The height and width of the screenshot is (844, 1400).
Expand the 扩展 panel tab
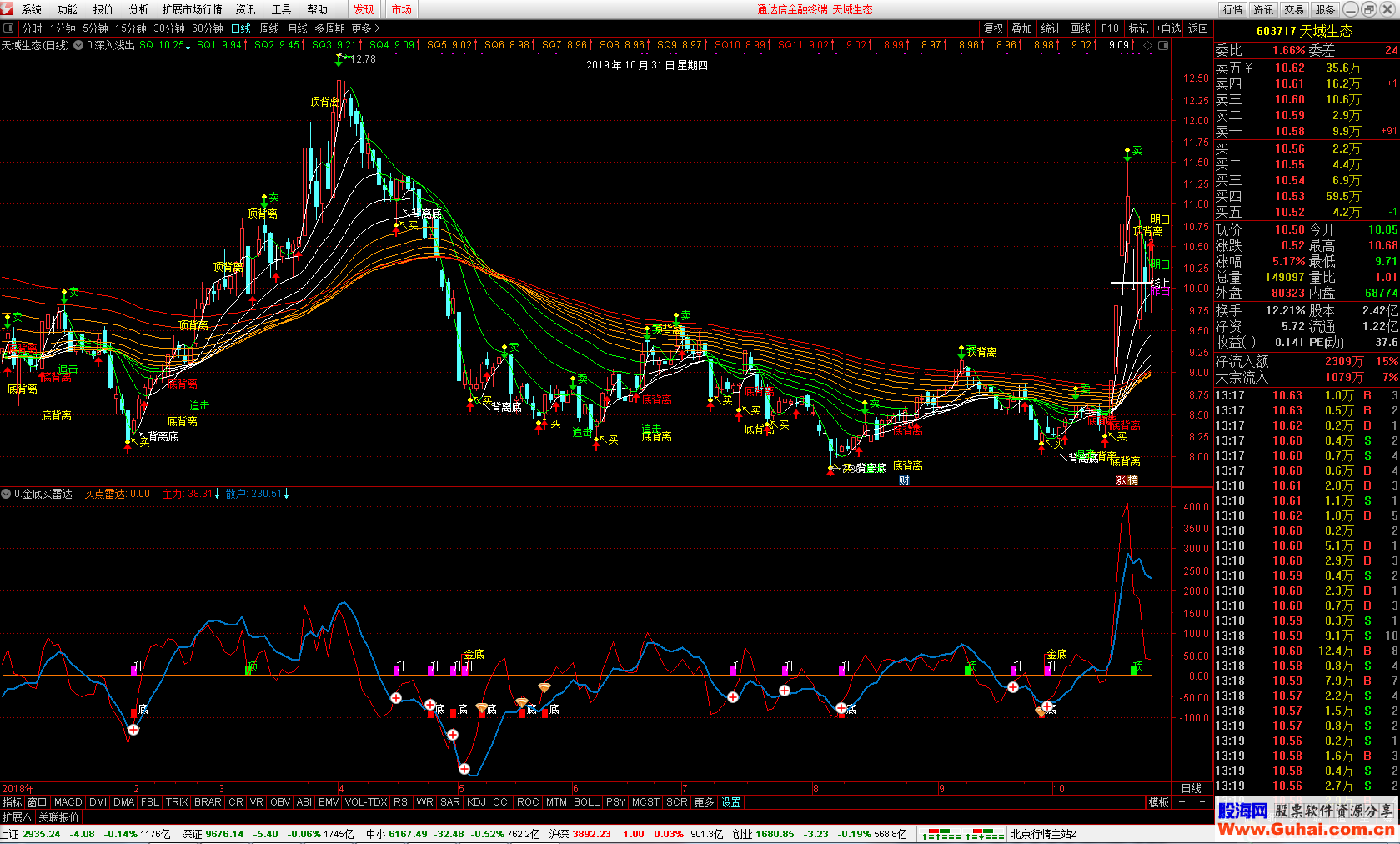click(17, 817)
